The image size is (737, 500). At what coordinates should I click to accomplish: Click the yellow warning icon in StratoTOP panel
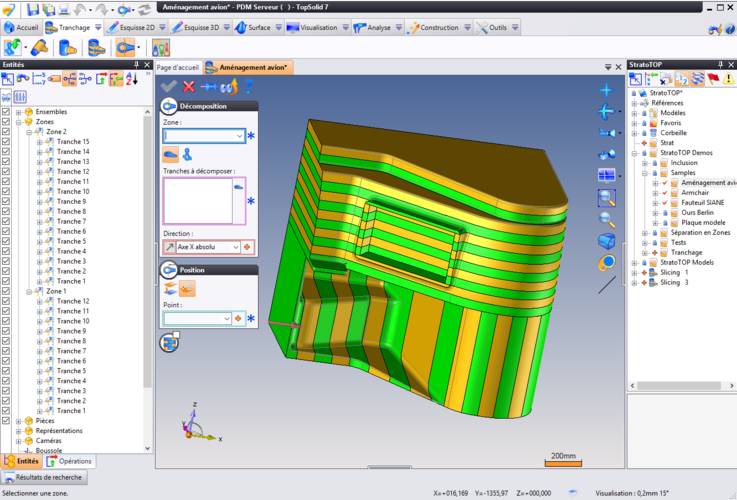729,78
